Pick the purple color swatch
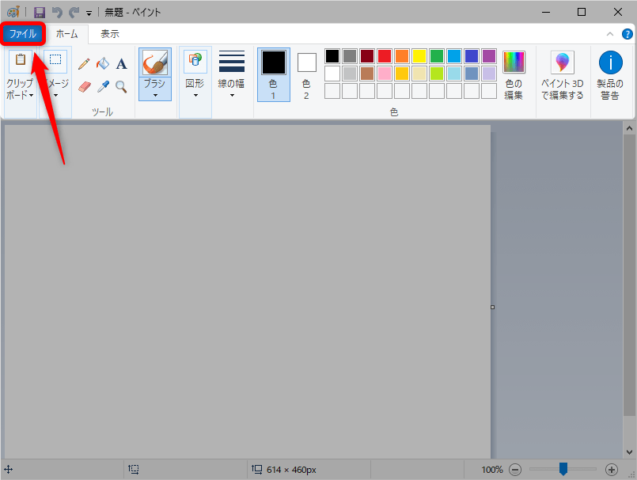Screen dimensions: 637x480 (x=489, y=56)
